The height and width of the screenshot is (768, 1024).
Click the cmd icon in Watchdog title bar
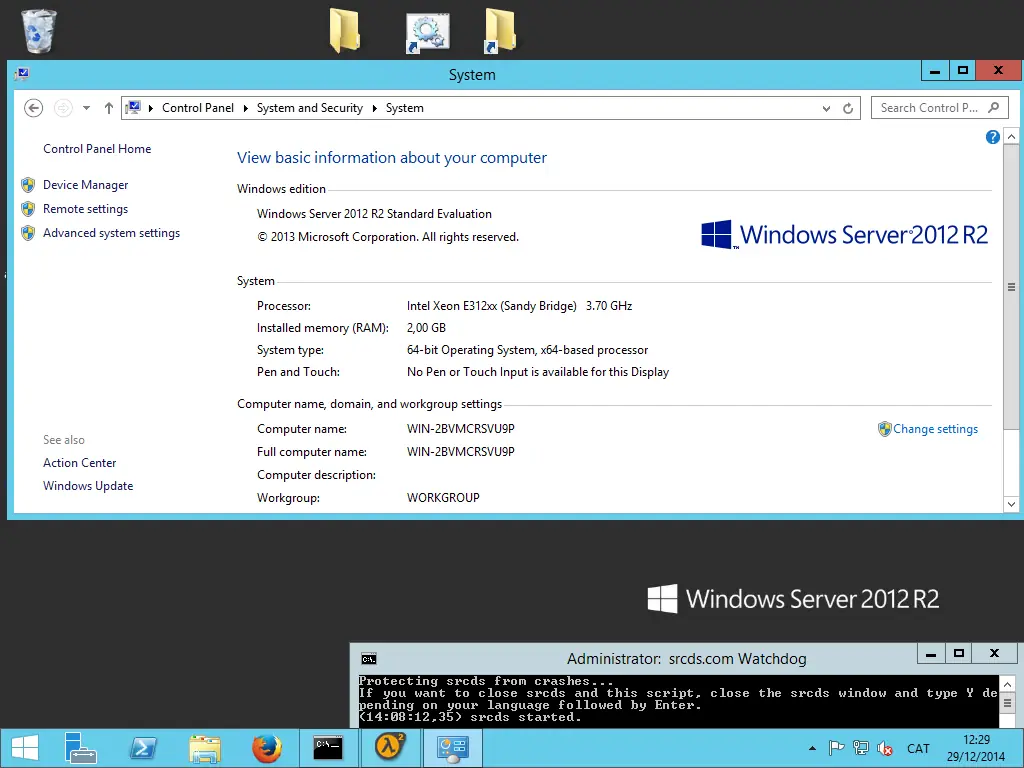pyautogui.click(x=369, y=659)
